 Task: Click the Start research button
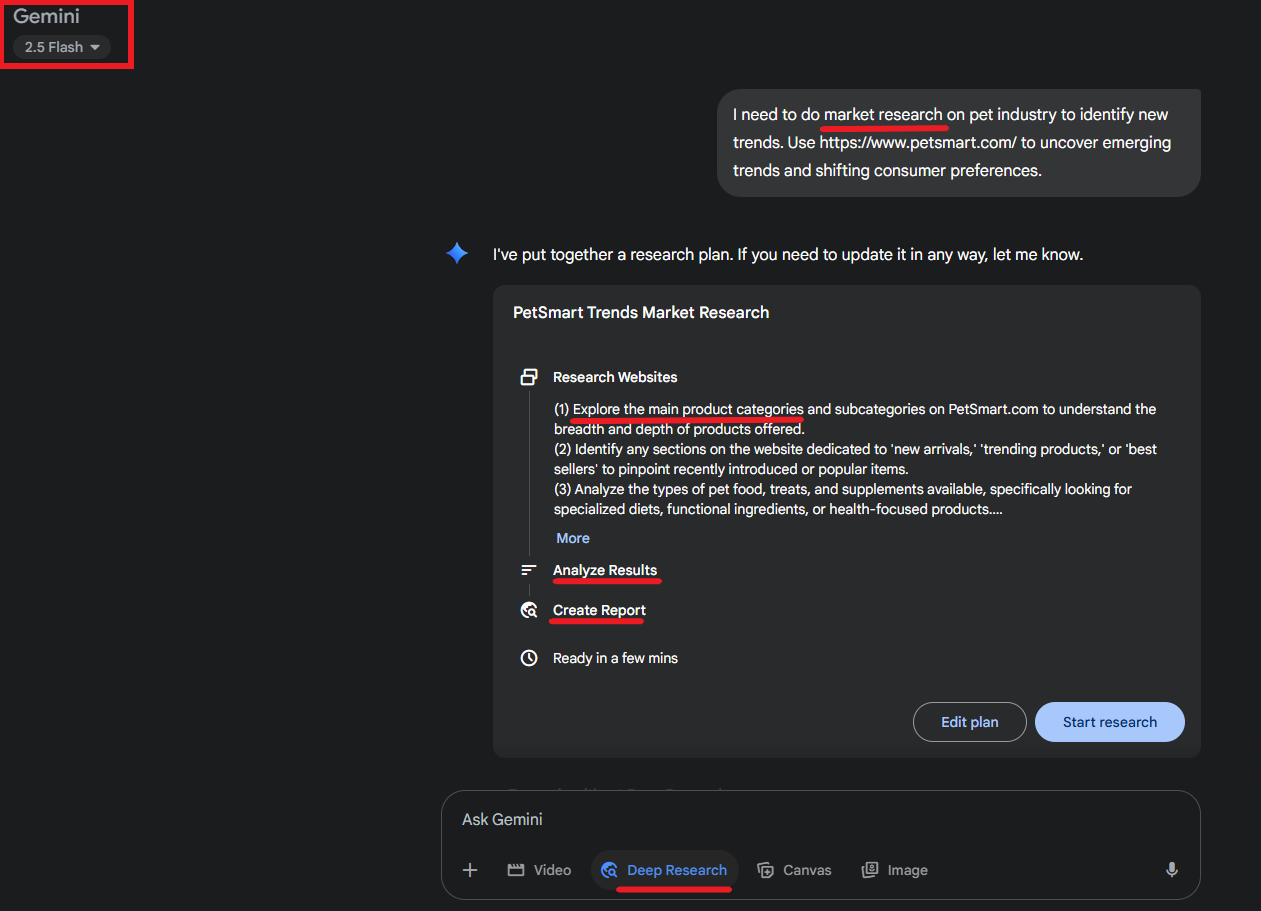1109,722
